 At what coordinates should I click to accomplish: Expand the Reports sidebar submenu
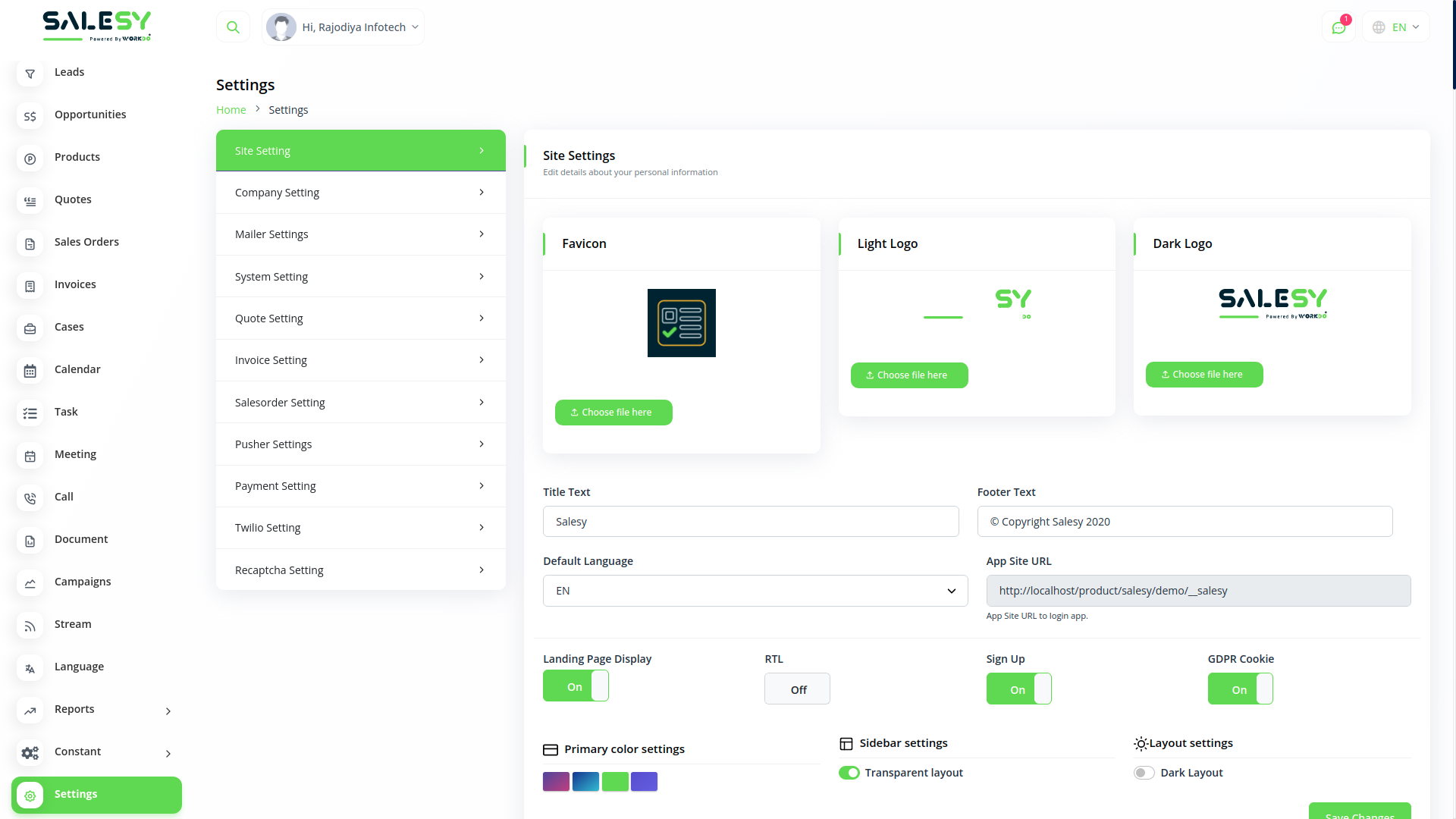tap(168, 711)
